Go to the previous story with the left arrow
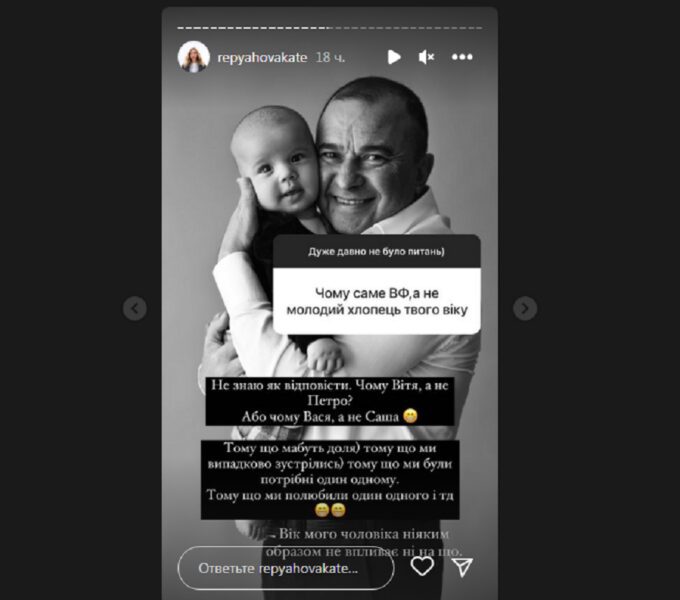 (x=135, y=308)
